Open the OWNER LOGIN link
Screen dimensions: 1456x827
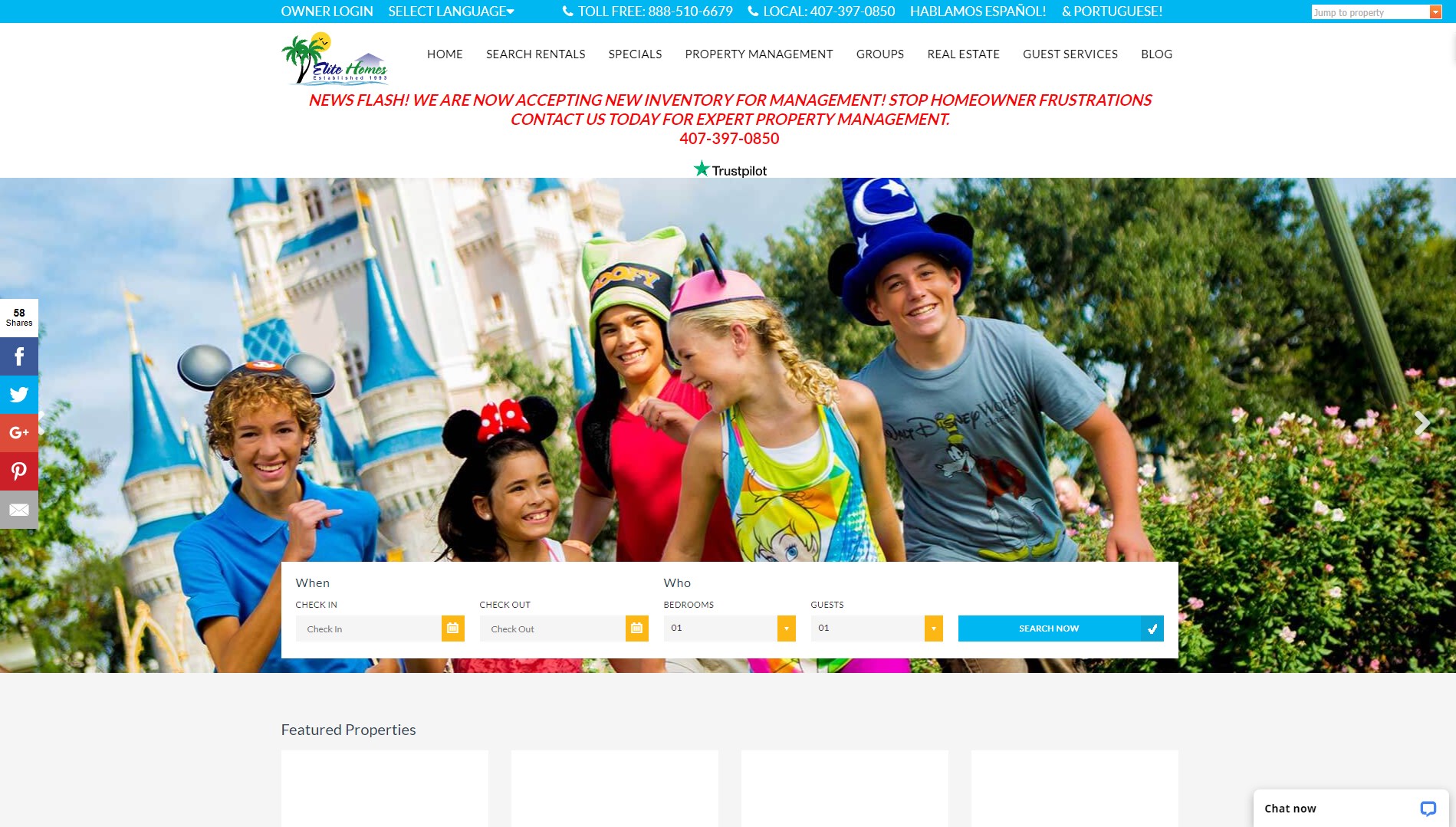pos(327,11)
